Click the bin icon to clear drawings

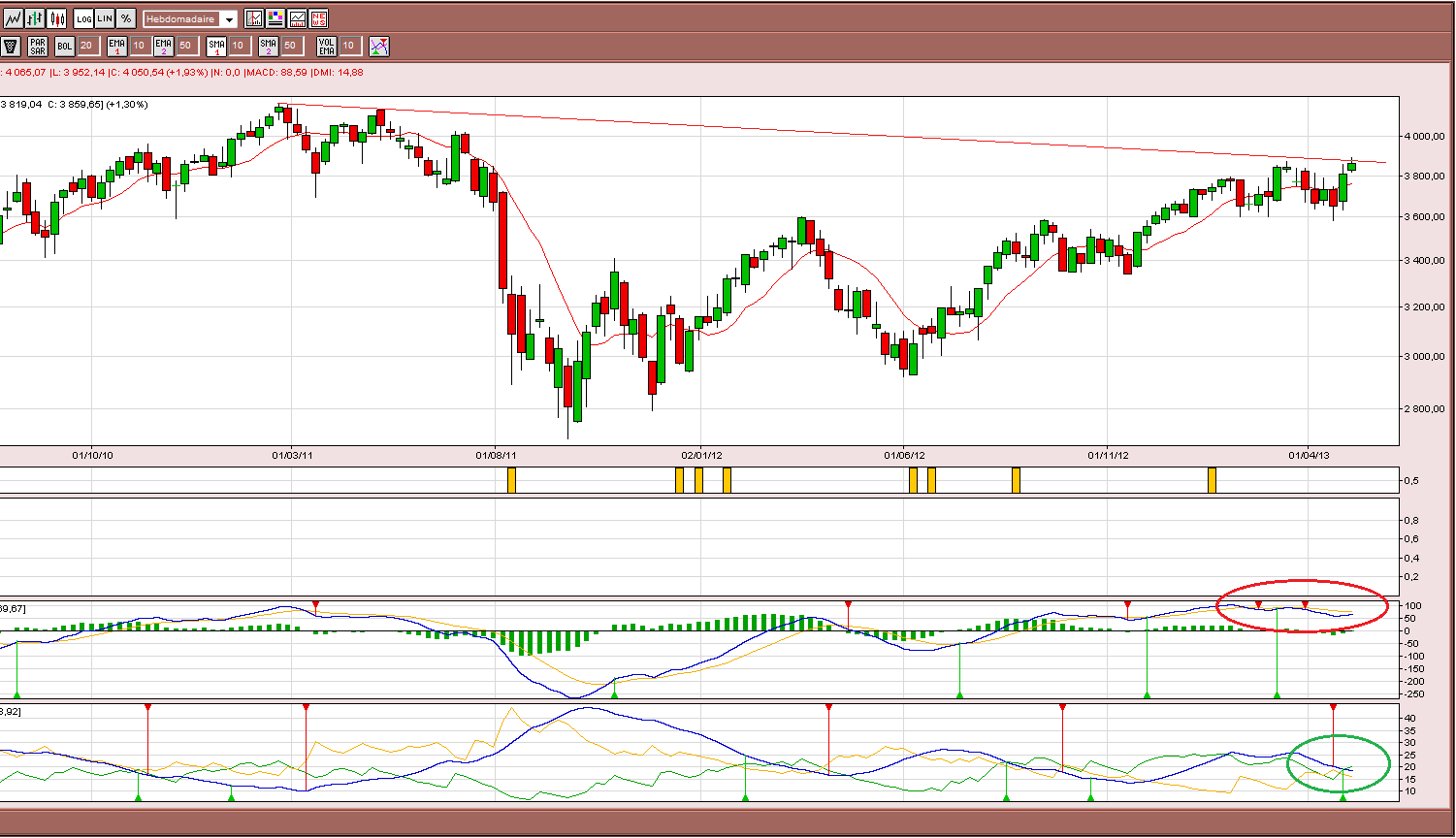11,46
